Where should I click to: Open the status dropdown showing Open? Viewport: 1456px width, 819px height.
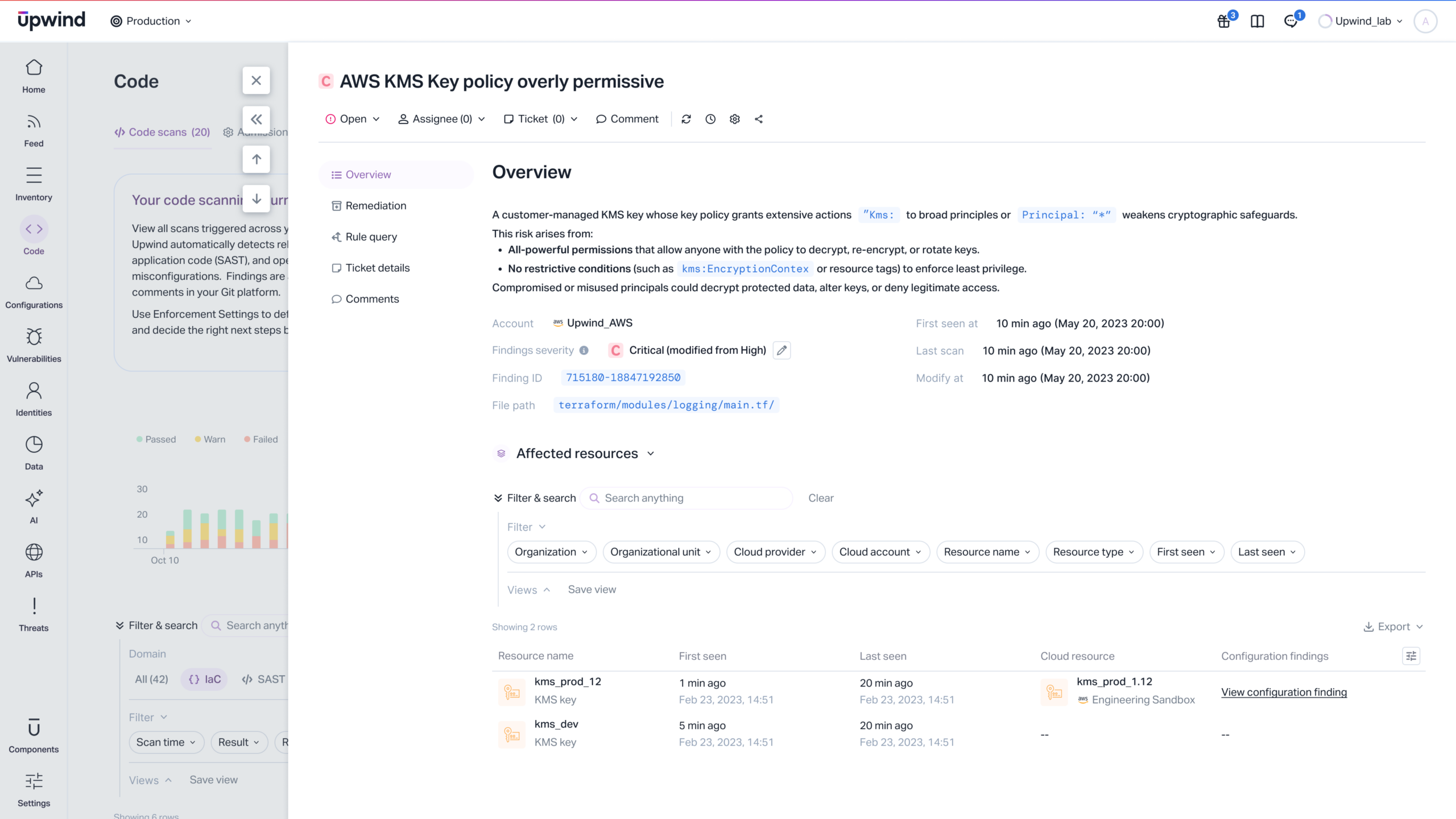(x=353, y=119)
